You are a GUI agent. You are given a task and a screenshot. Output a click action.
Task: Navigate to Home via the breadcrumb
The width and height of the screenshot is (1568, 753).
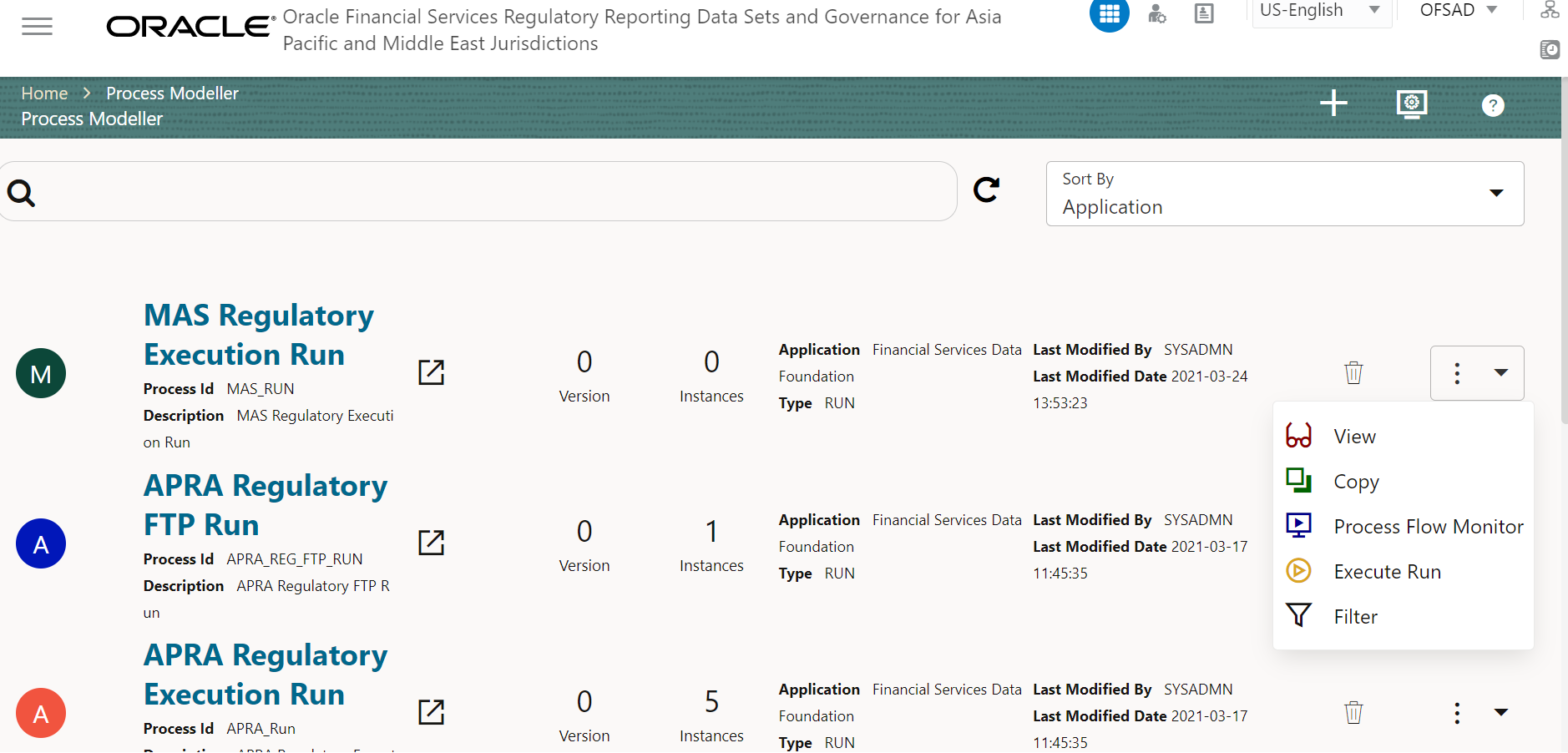44,93
